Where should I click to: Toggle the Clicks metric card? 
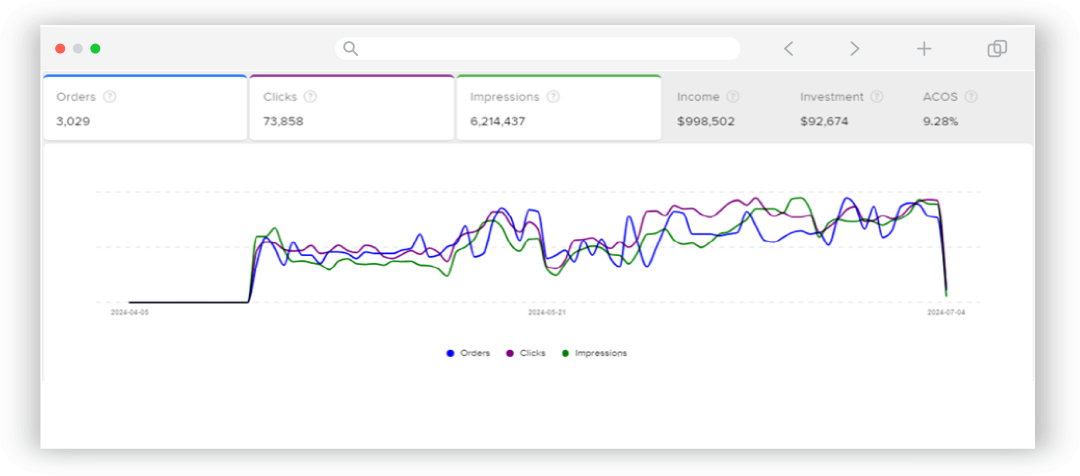(351, 108)
